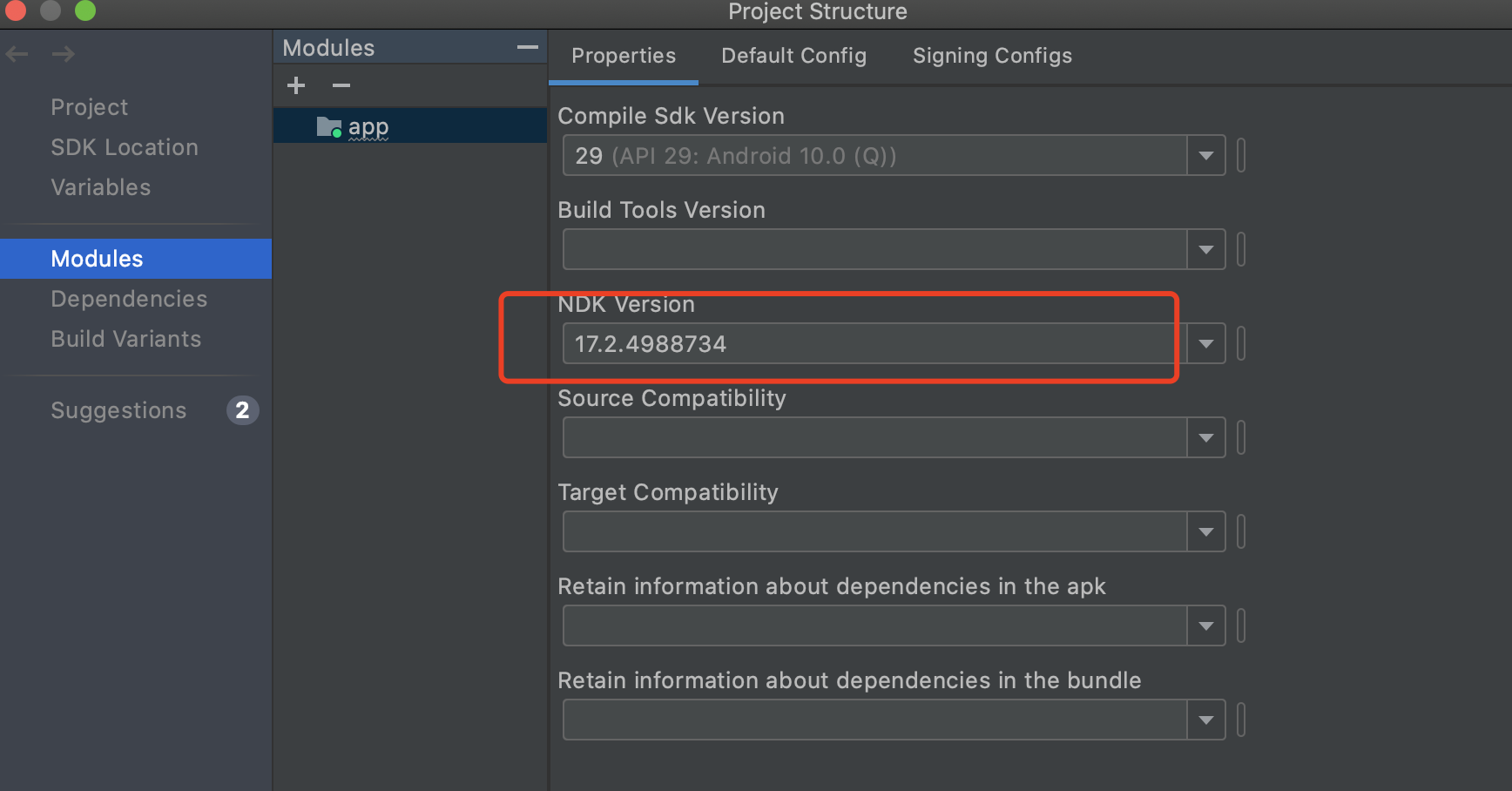Remove the selected module with minus icon

coord(341,85)
